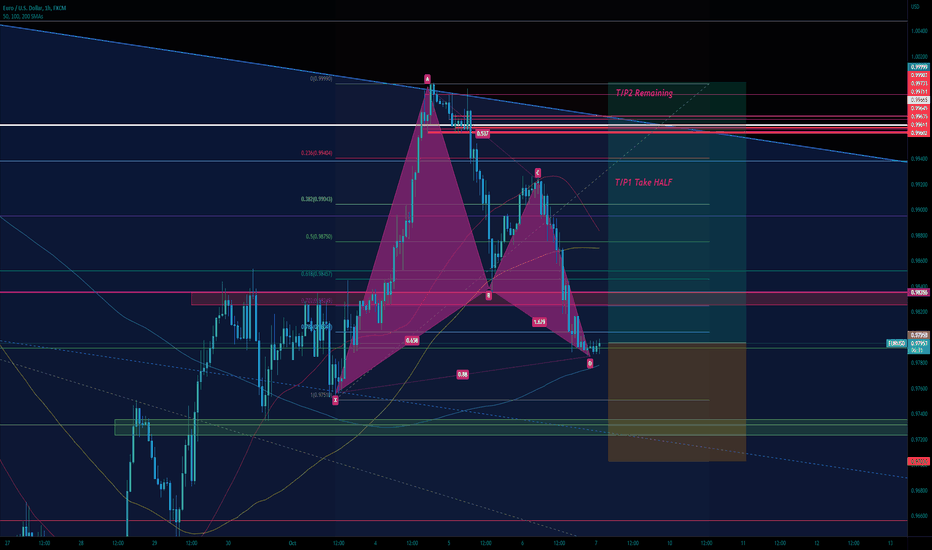This screenshot has width=932, height=550.
Task: Click the 0.97800 price axis value
Action: tap(919, 363)
